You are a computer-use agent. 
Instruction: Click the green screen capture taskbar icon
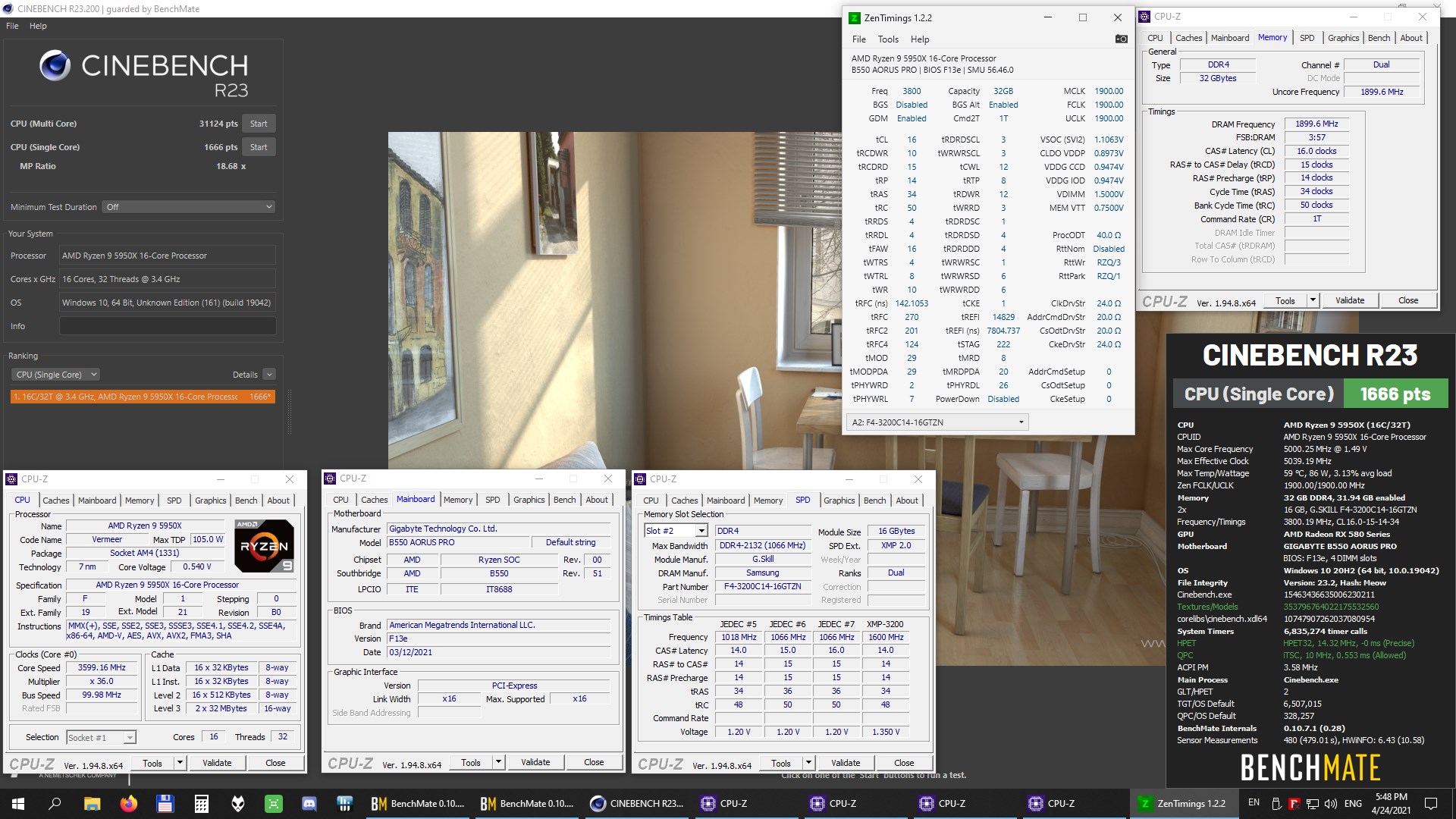273,804
